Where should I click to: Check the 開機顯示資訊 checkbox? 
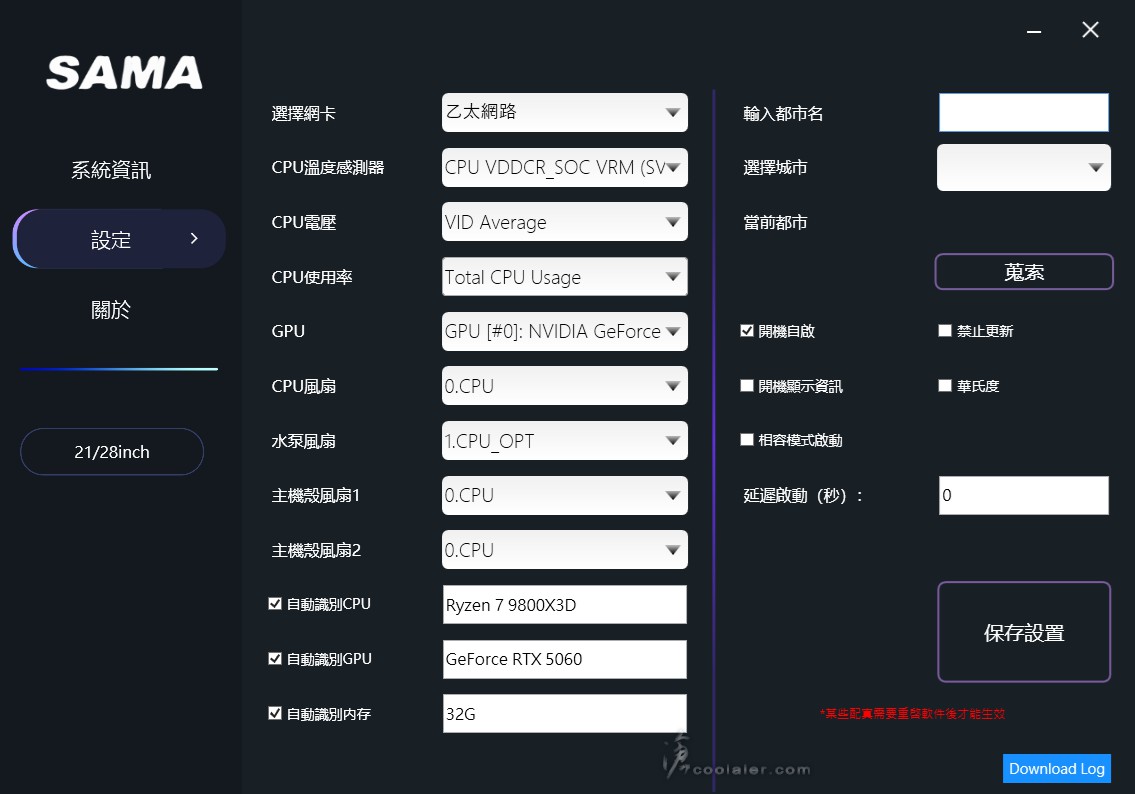pyautogui.click(x=747, y=386)
